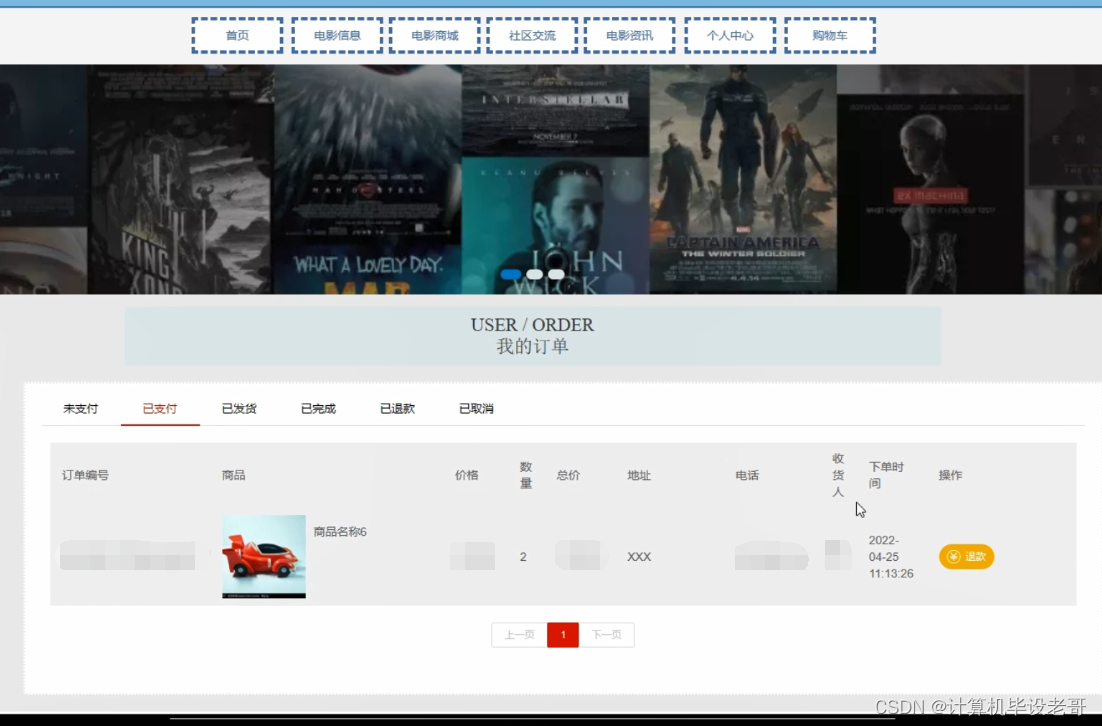Click the coin icon in 退款 button
The height and width of the screenshot is (726, 1102).
tap(954, 557)
